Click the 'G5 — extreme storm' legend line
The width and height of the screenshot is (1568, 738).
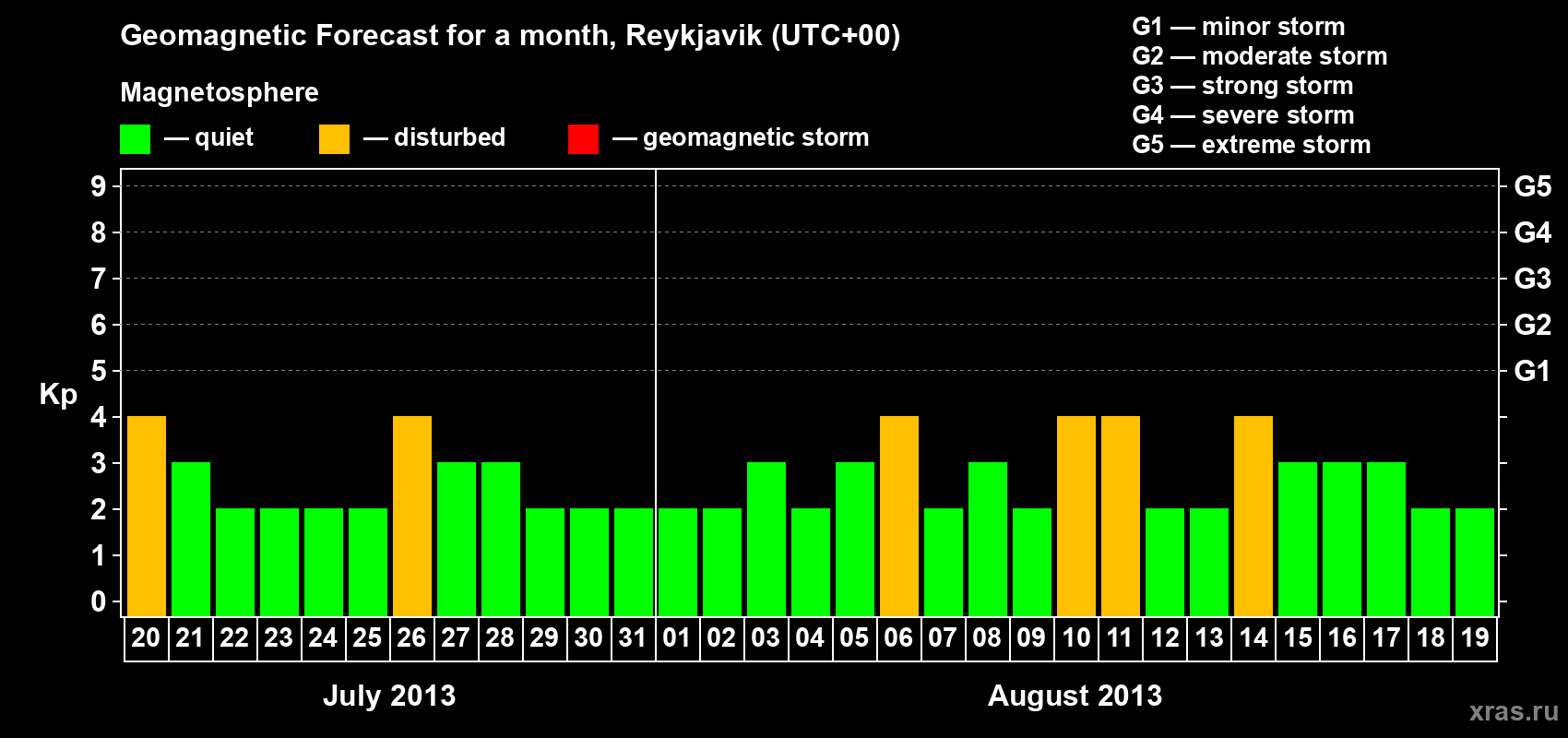[1251, 145]
